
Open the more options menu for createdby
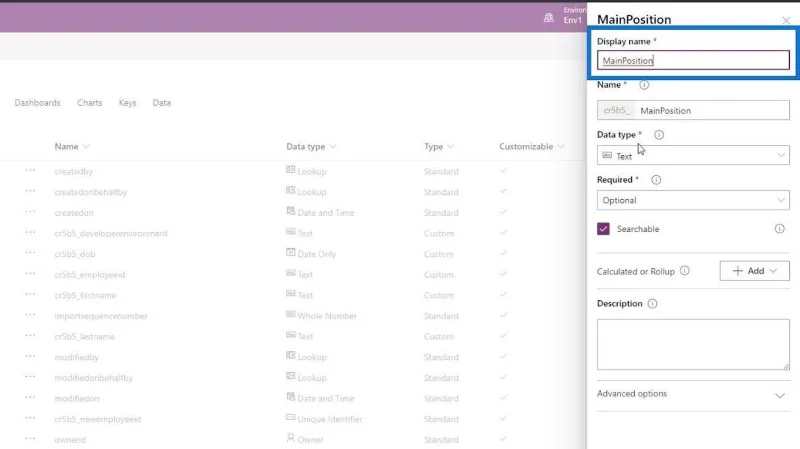30,170
